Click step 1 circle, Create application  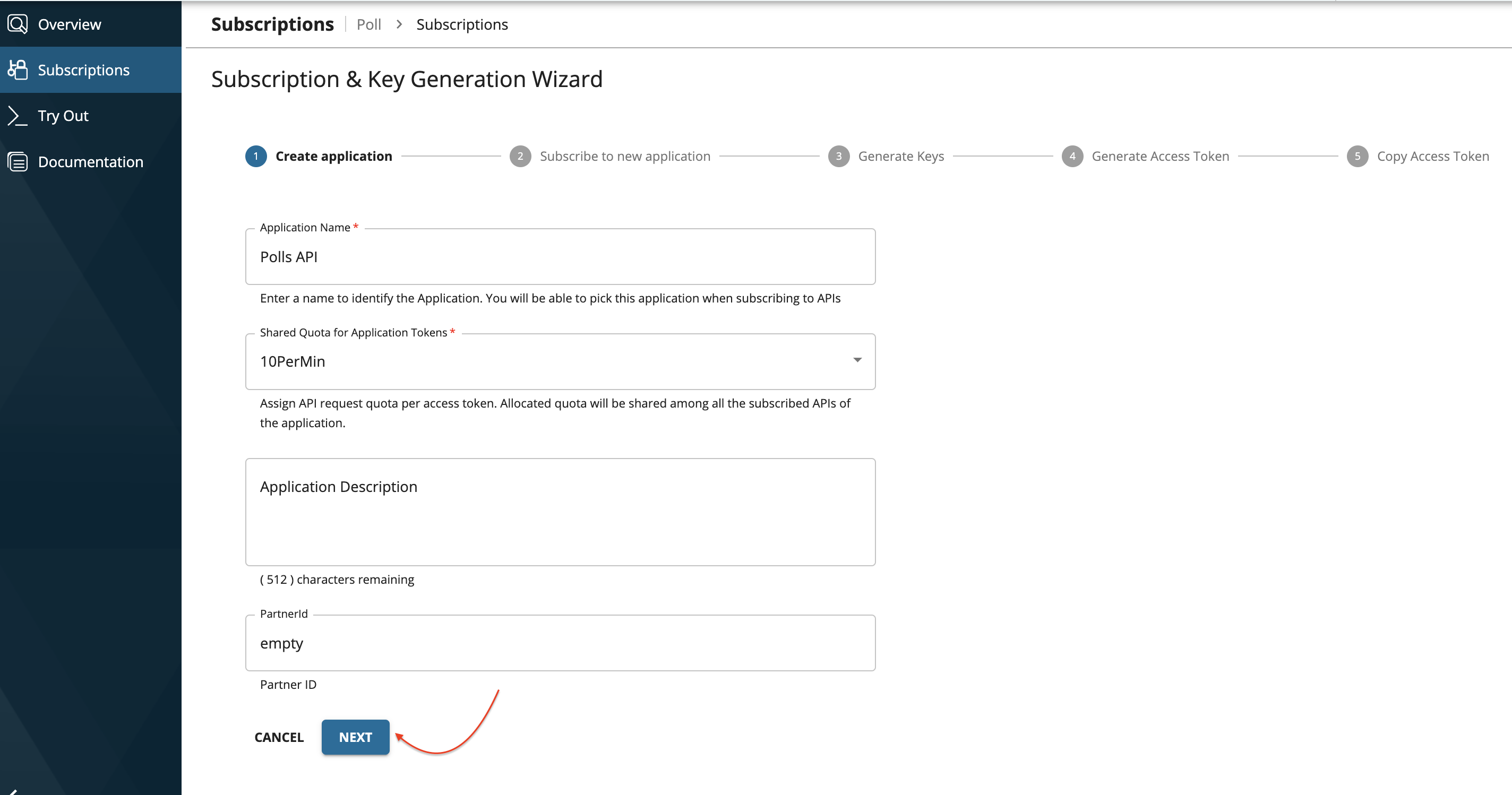(256, 156)
